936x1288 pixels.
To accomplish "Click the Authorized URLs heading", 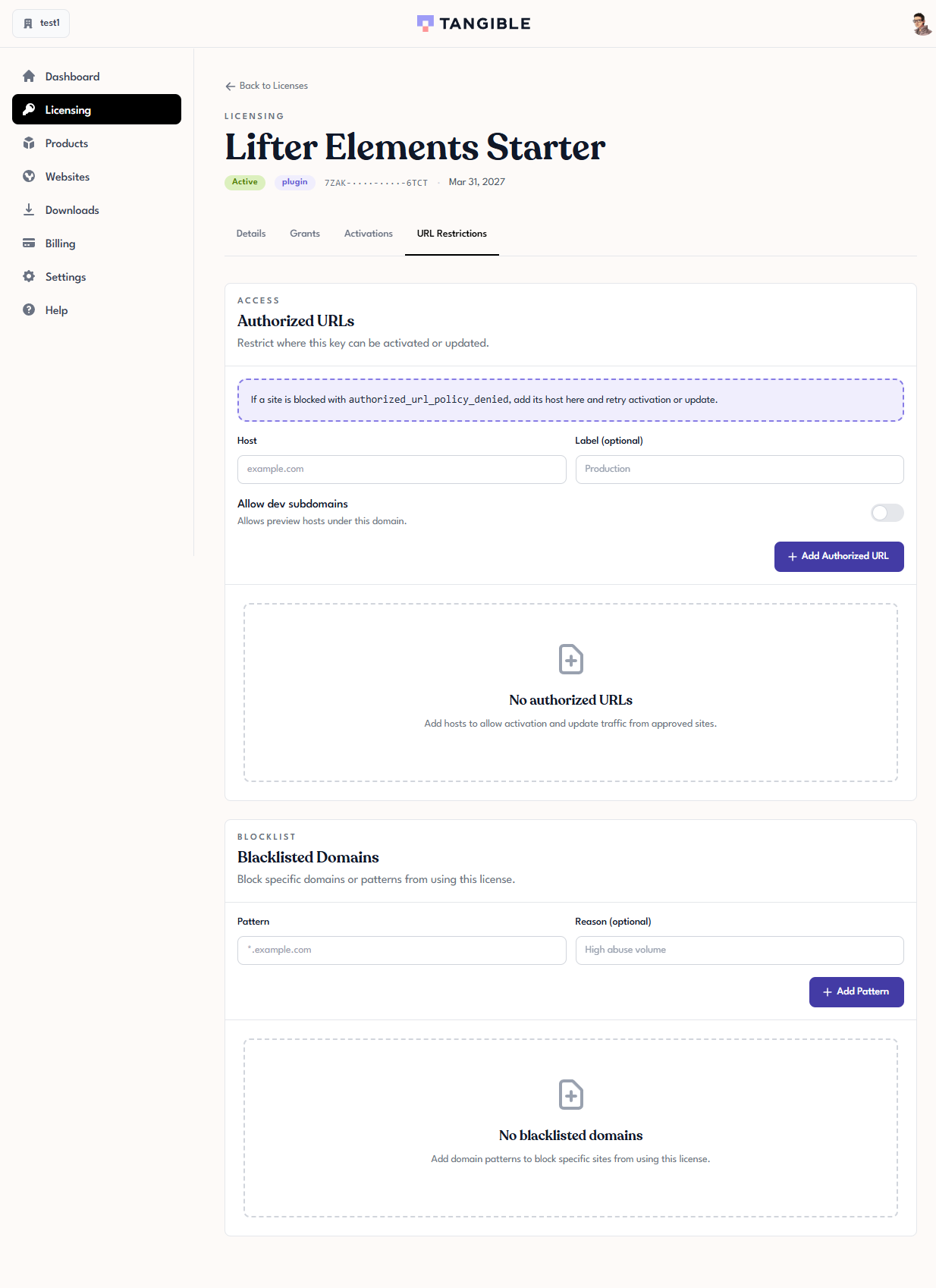I will (x=296, y=321).
